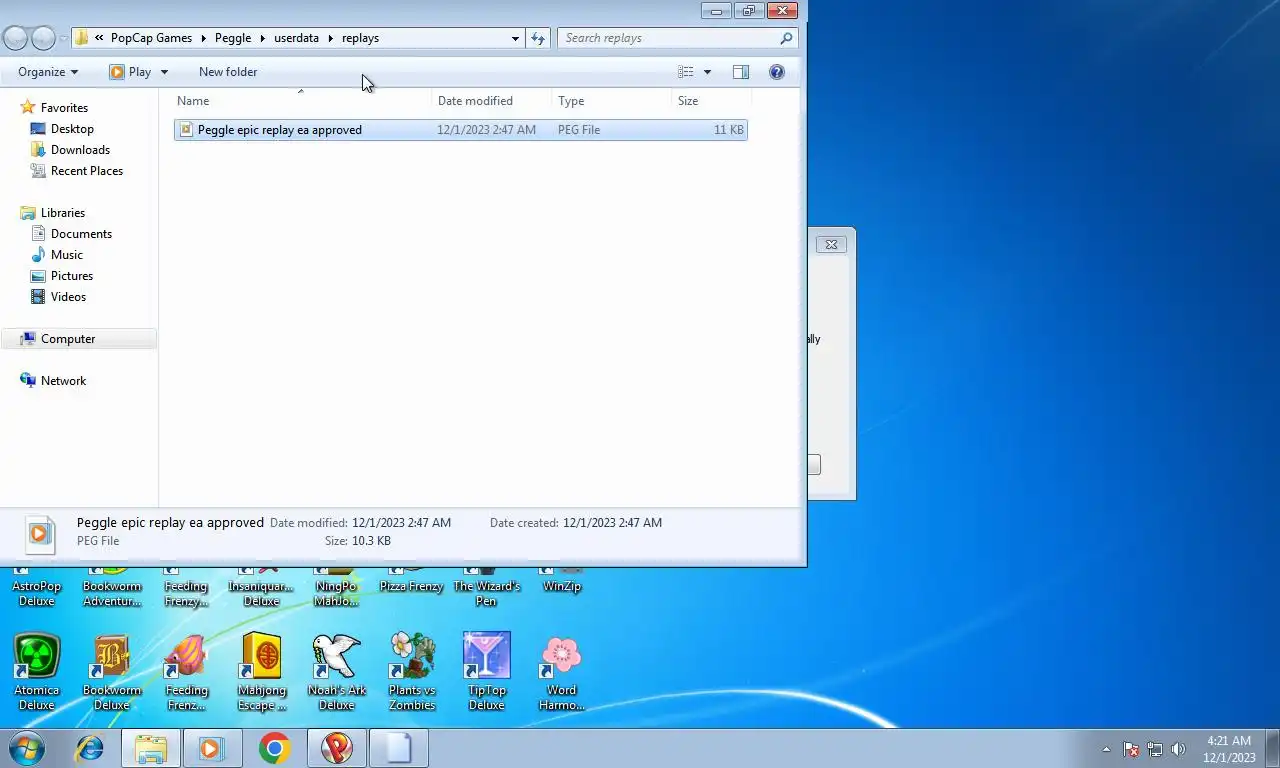Screen dimensions: 1280x768
Task: Change your view icon in toolbar
Action: click(686, 72)
